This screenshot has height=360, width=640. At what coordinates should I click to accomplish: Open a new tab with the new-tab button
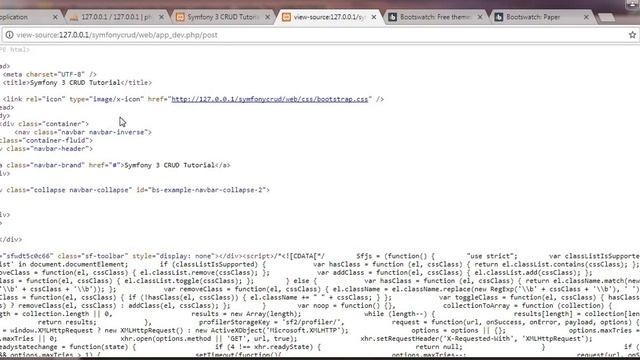(606, 18)
